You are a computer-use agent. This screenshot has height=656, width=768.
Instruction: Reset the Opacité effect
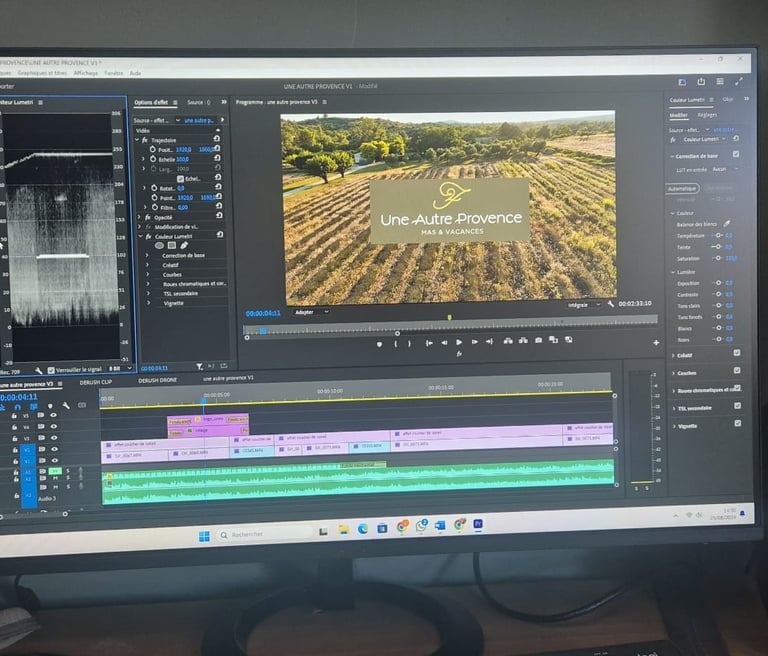coord(219,216)
